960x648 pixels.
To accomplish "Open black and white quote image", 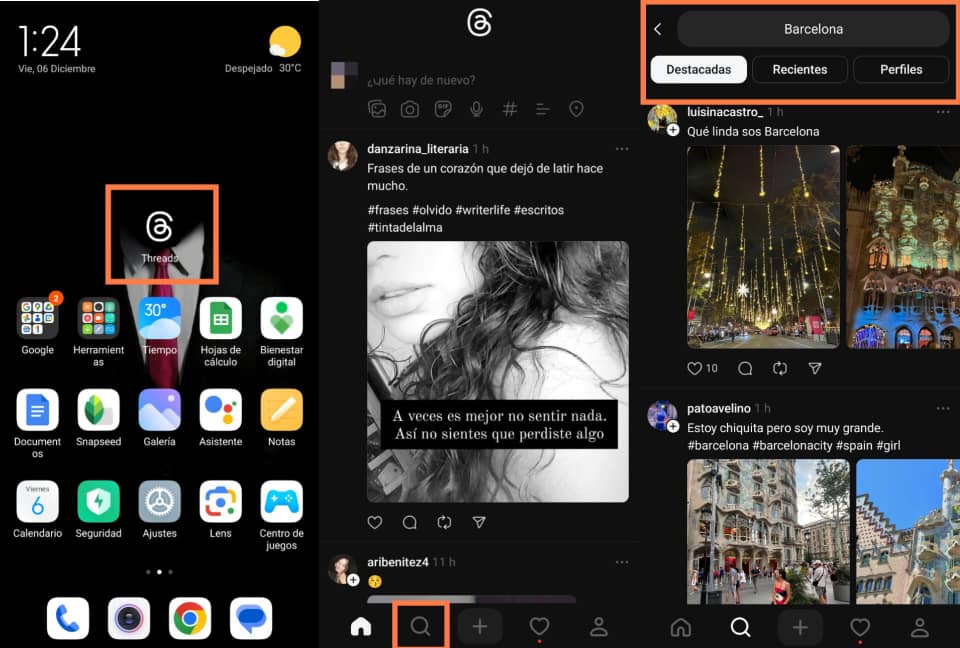I will (498, 372).
